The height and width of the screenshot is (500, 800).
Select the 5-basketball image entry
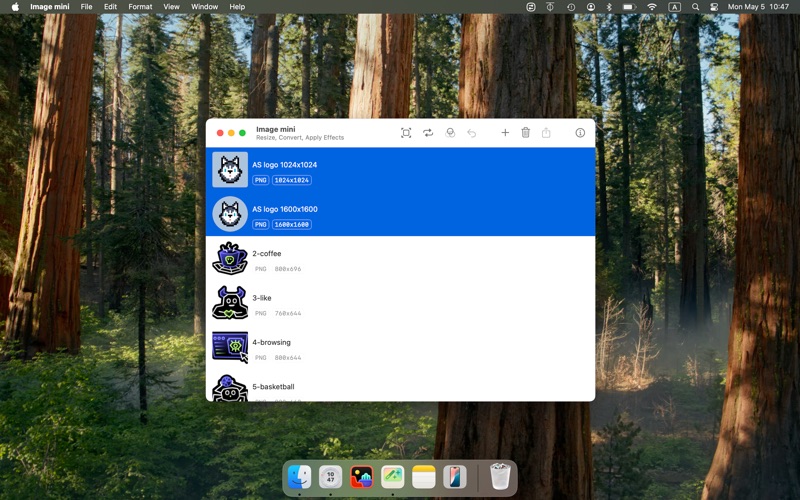click(401, 387)
